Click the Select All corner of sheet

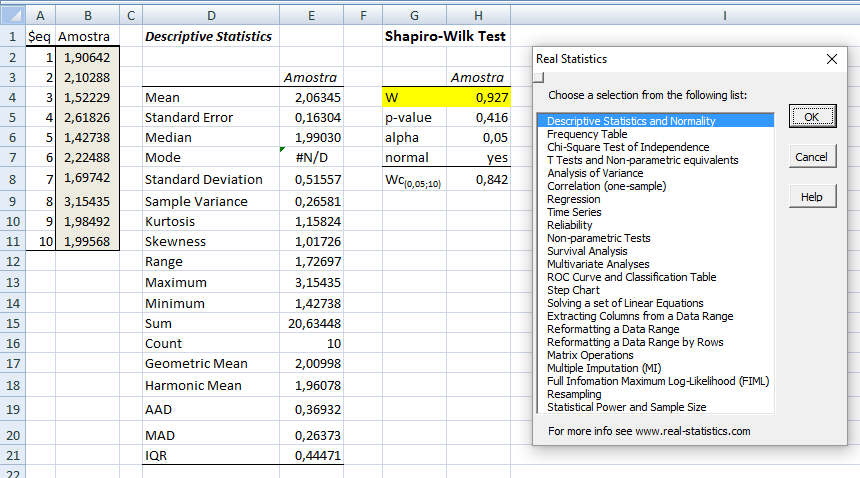click(x=13, y=15)
